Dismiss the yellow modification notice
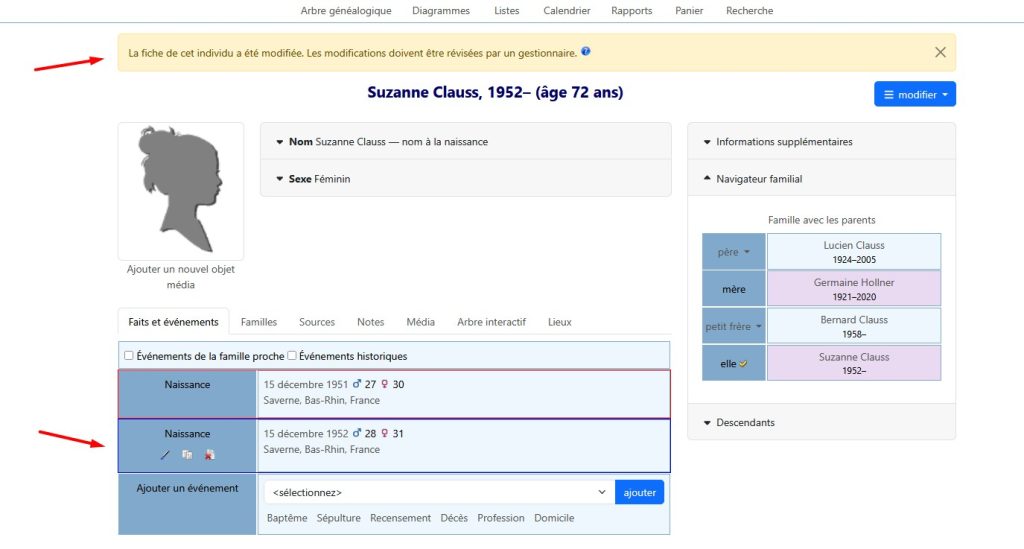 (939, 52)
